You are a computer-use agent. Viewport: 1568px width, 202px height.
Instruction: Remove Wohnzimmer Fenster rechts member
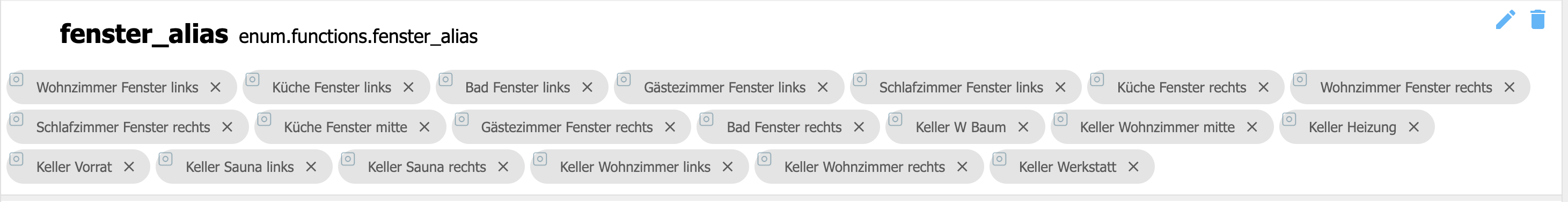tap(1510, 87)
